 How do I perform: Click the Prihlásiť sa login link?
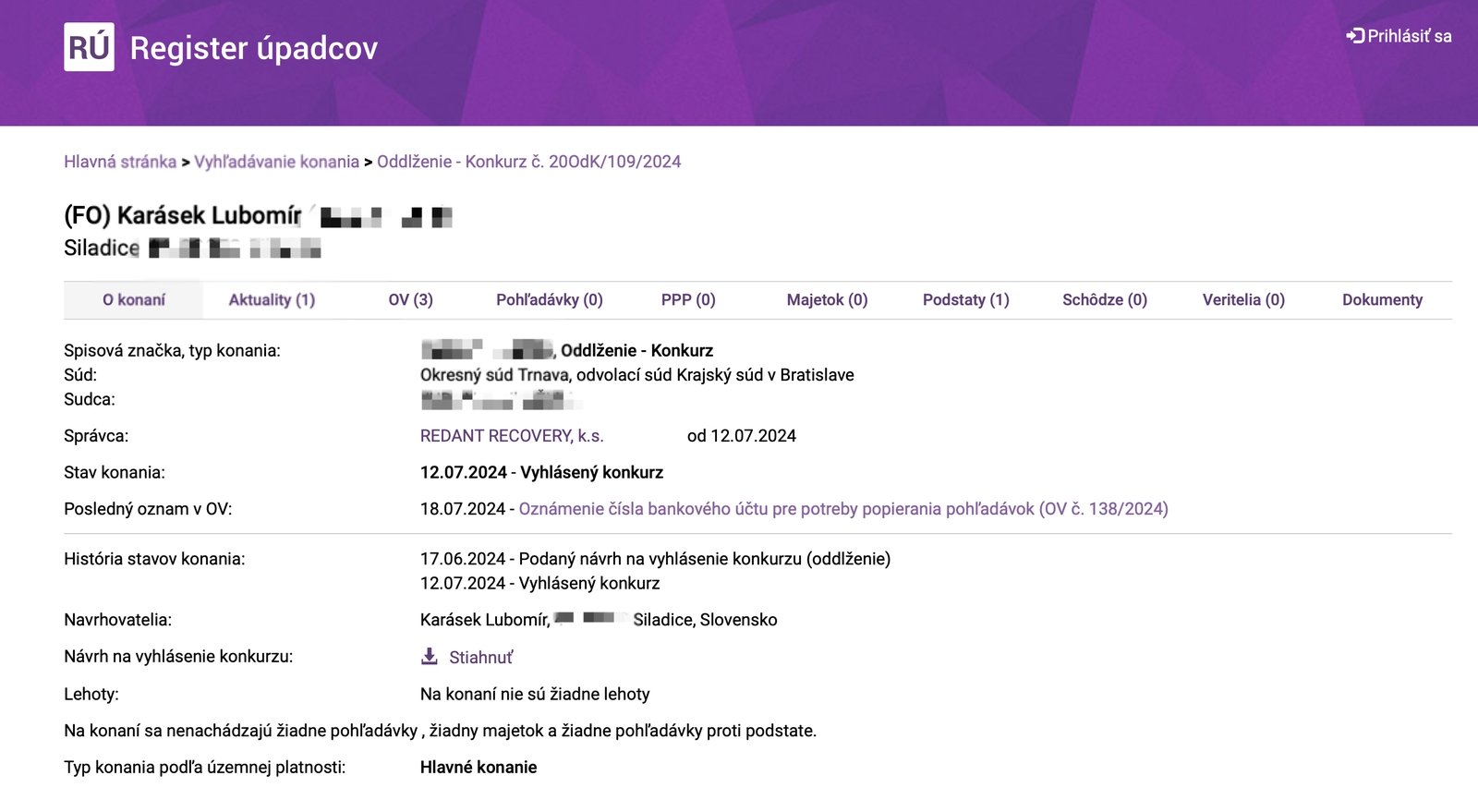click(x=1409, y=36)
